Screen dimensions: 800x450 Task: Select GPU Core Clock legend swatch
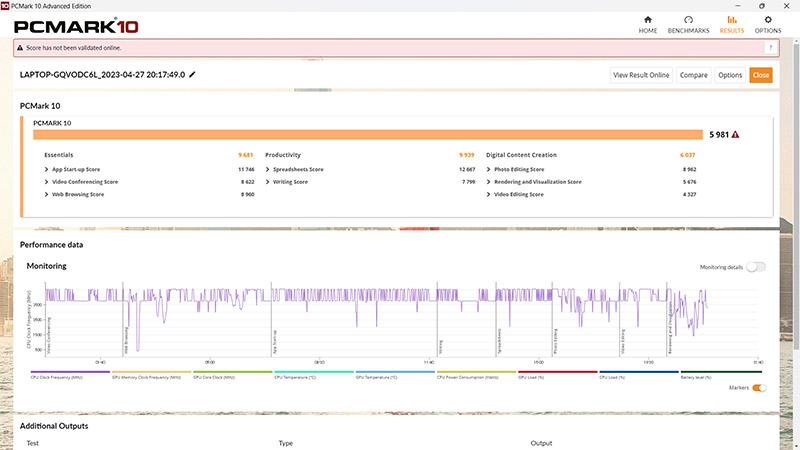point(233,372)
